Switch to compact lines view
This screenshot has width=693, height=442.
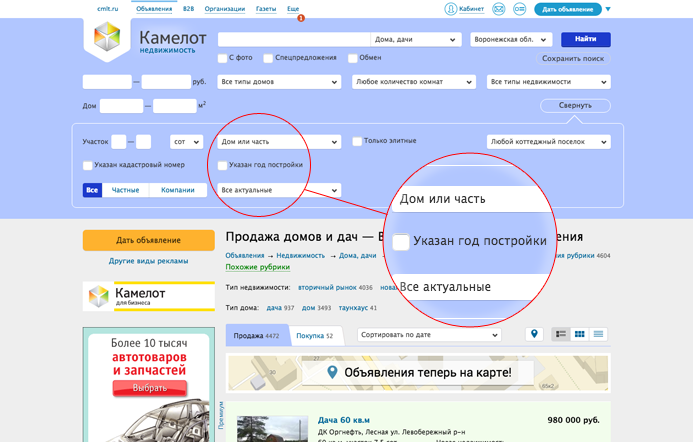pyautogui.click(x=598, y=334)
